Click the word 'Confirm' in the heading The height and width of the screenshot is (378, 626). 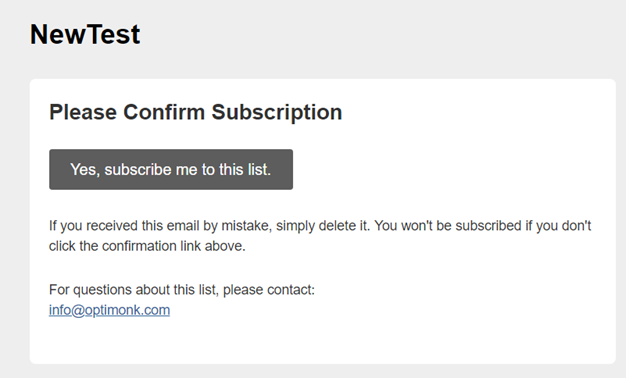pos(164,112)
